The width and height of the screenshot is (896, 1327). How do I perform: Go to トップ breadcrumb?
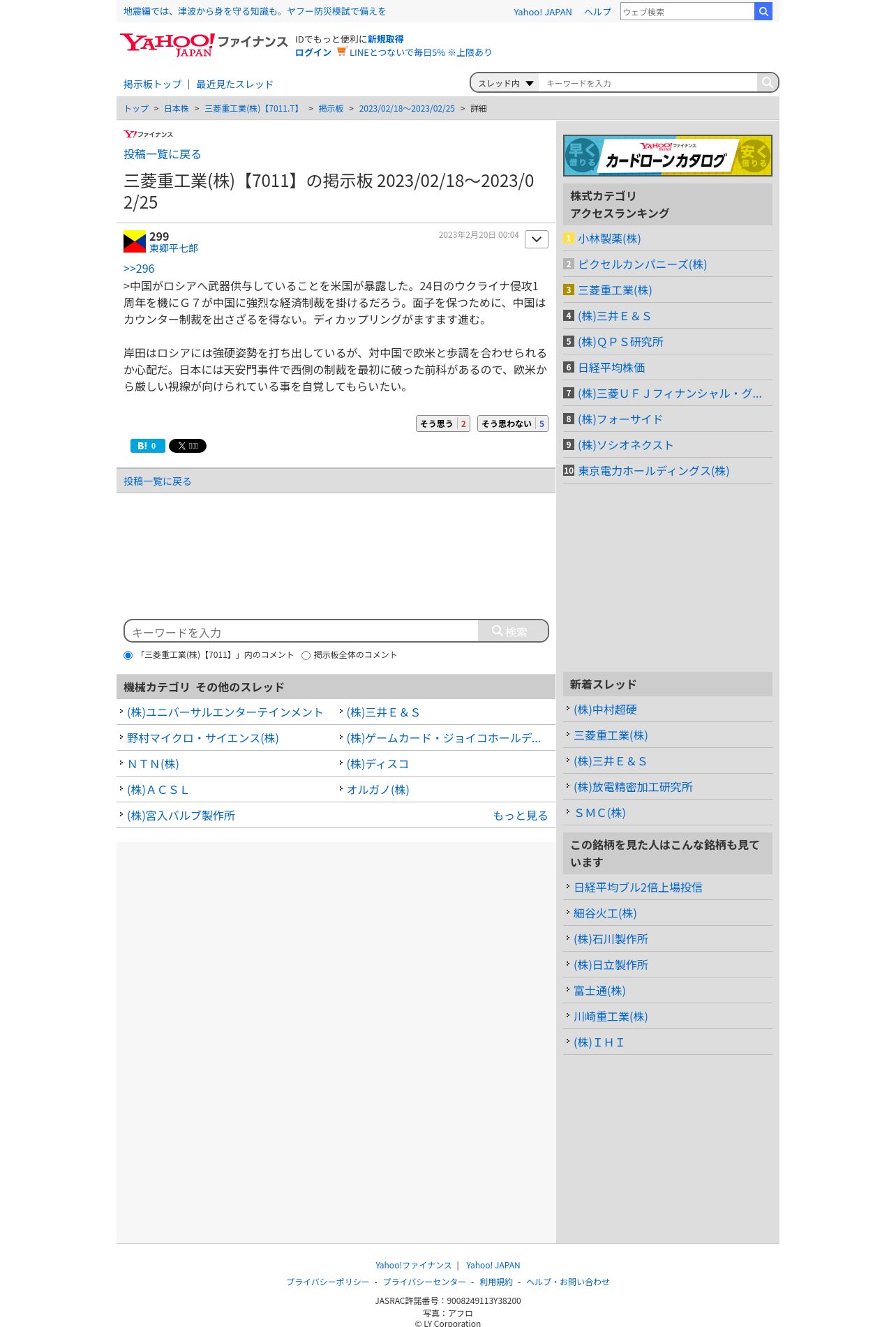point(136,109)
